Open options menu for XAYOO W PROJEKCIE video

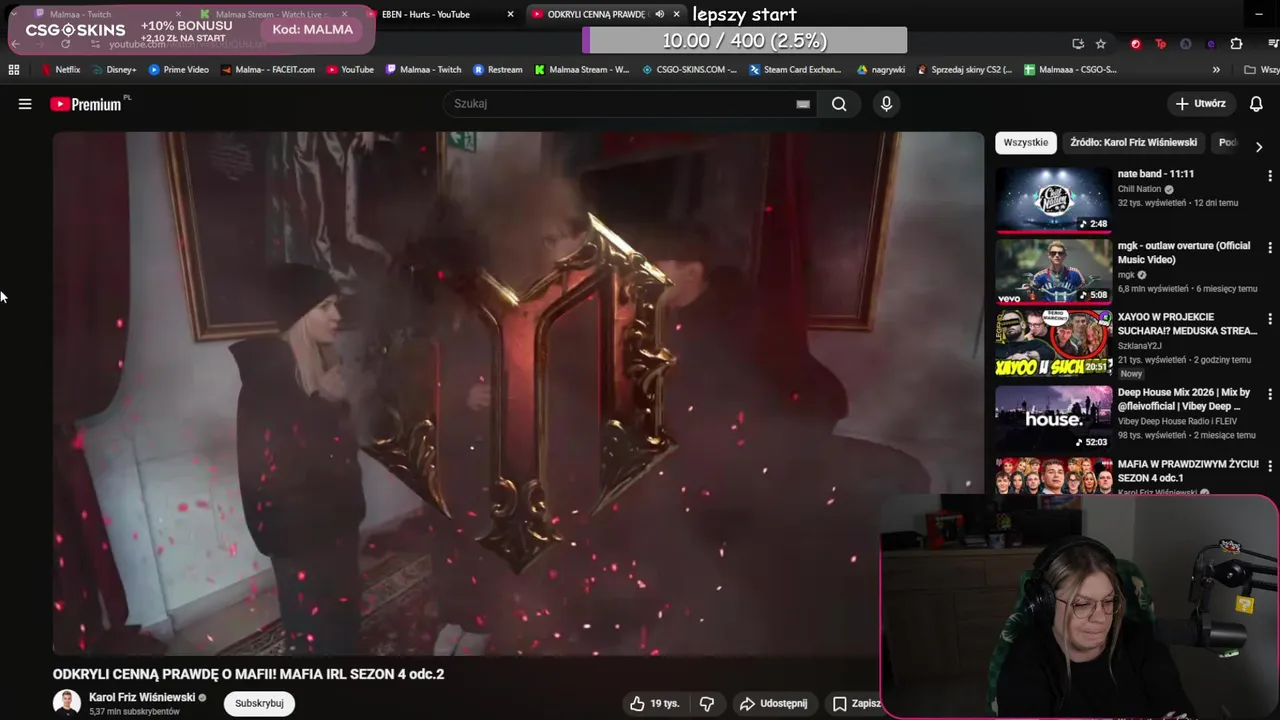tap(1270, 319)
